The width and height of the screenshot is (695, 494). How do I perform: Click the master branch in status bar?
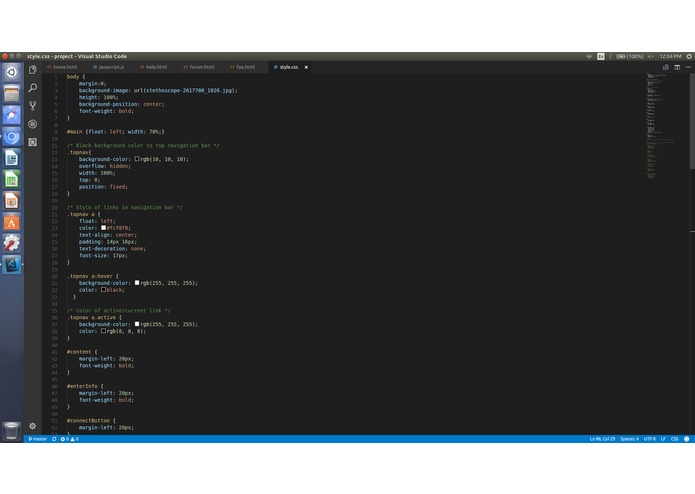[38, 439]
